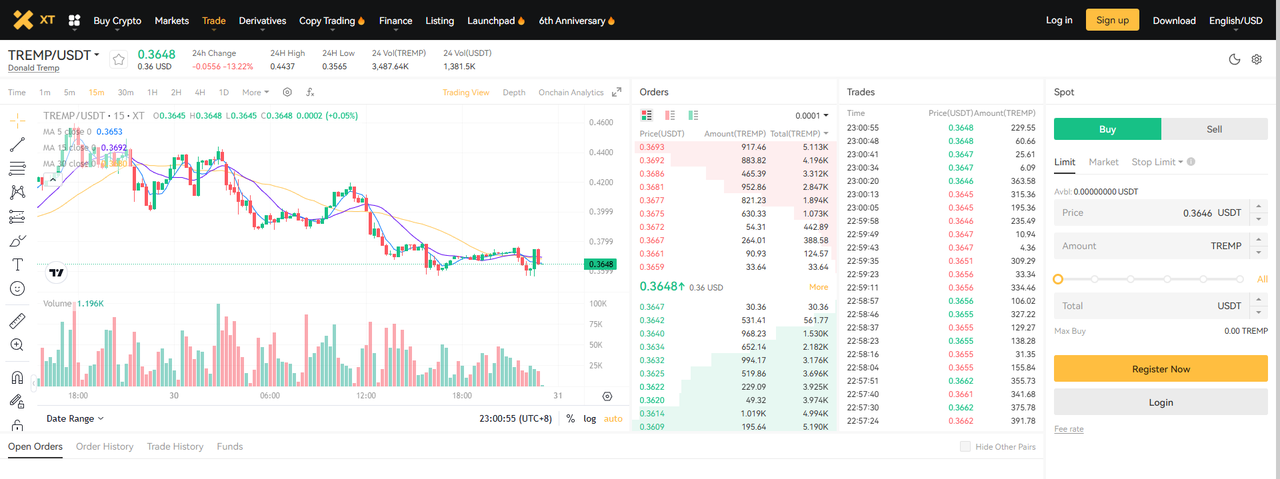Expand chart to fullscreen
Image resolution: width=1280 pixels, height=479 pixels.
617,92
